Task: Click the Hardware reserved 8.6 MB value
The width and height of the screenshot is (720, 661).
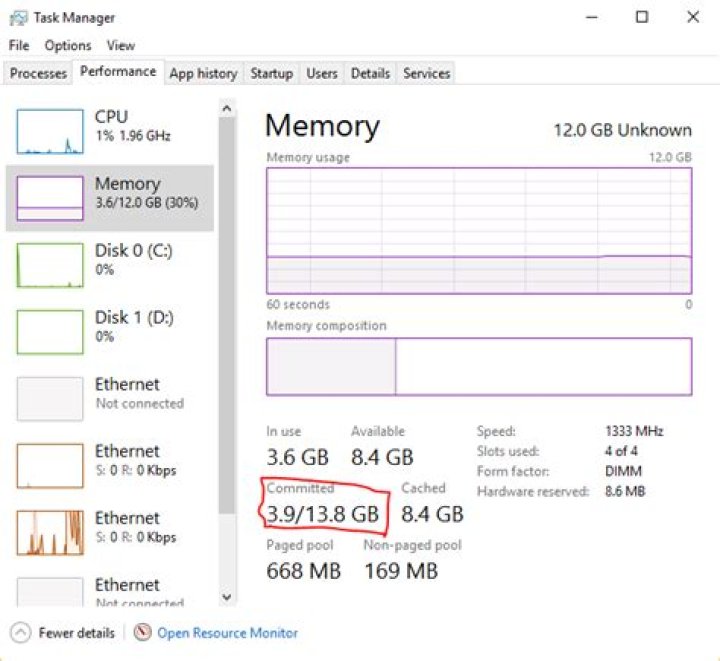Action: tap(625, 492)
